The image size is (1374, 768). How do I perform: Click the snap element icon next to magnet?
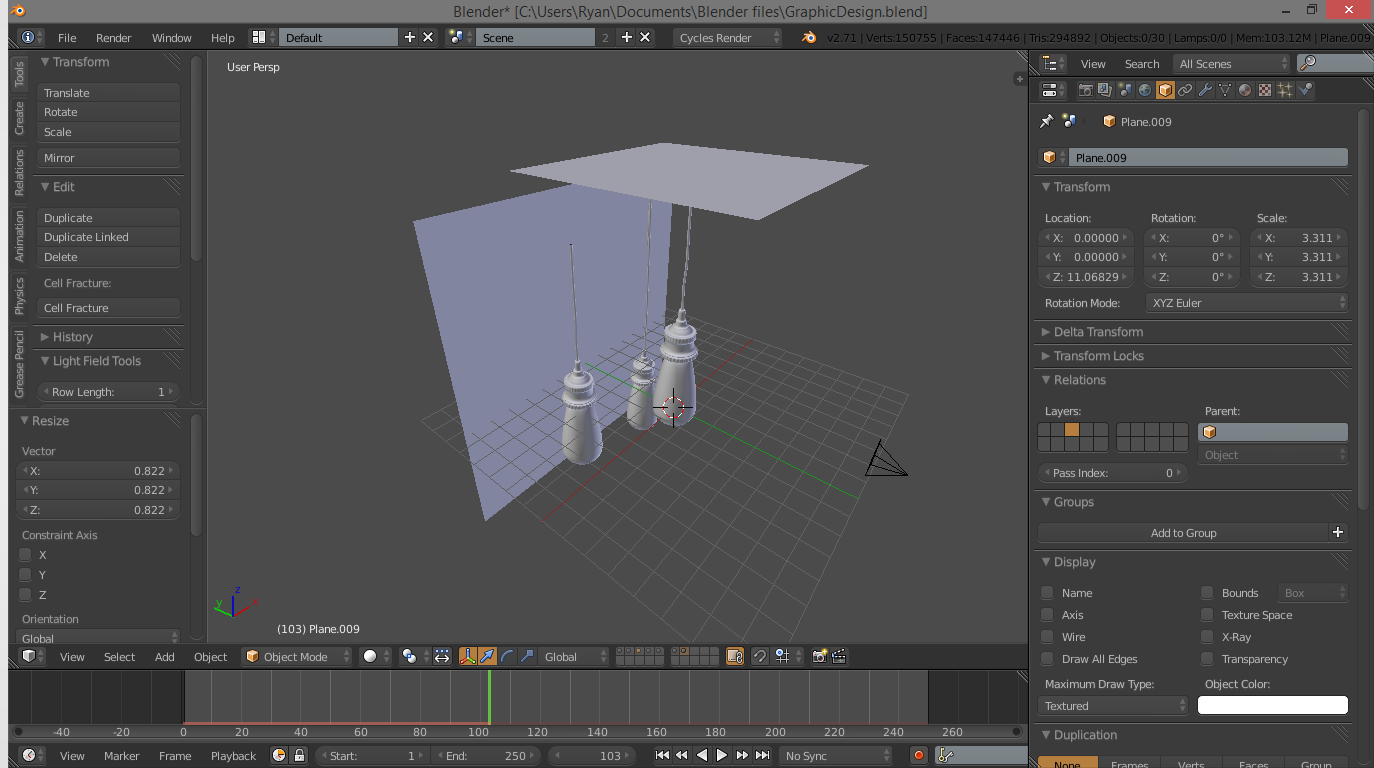784,656
